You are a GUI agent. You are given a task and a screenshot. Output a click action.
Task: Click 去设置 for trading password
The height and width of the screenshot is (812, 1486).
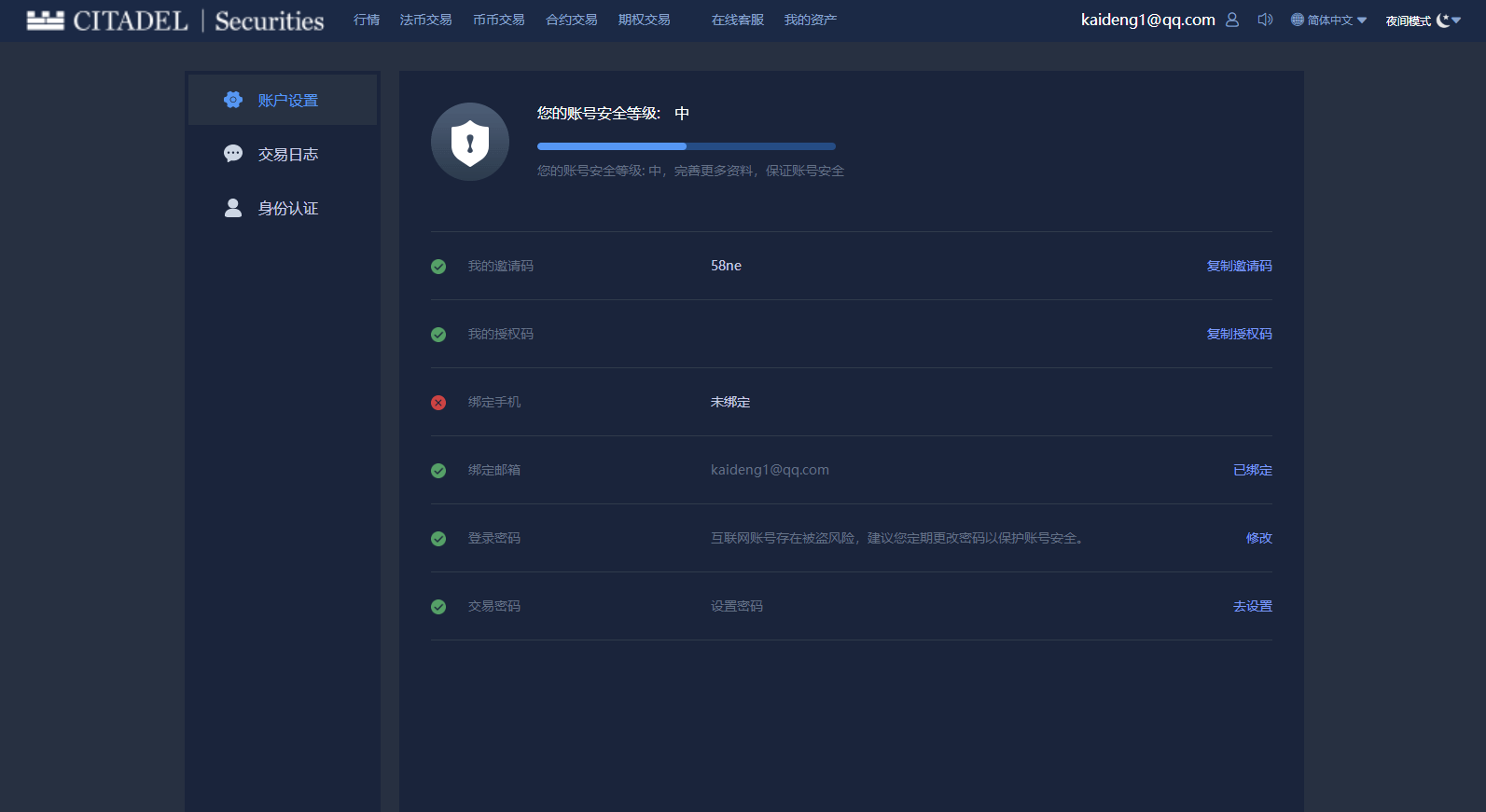click(x=1253, y=606)
